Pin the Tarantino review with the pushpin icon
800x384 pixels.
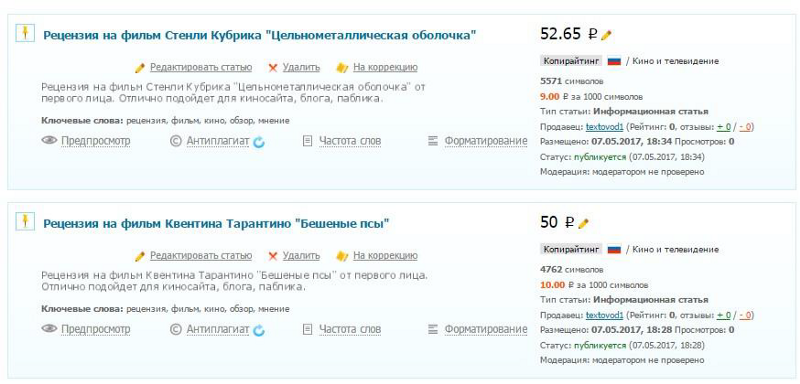pos(25,222)
